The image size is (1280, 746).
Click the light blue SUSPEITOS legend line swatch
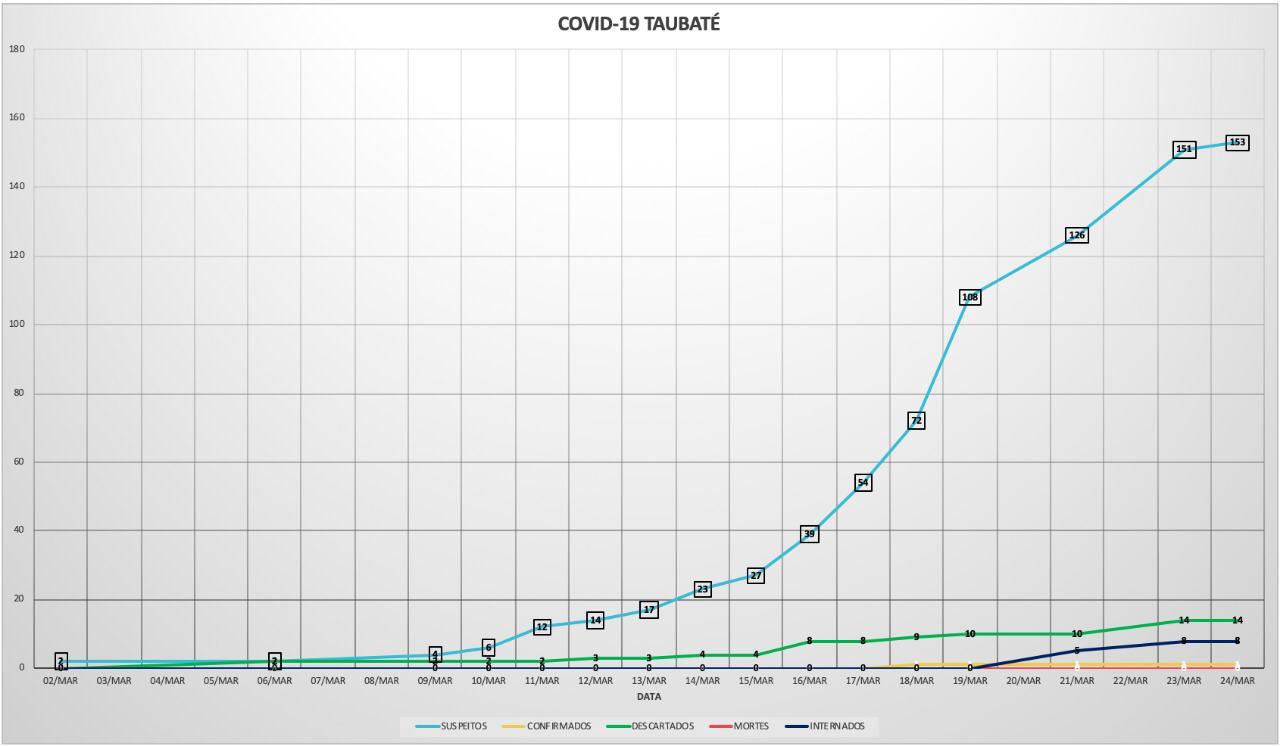[427, 726]
